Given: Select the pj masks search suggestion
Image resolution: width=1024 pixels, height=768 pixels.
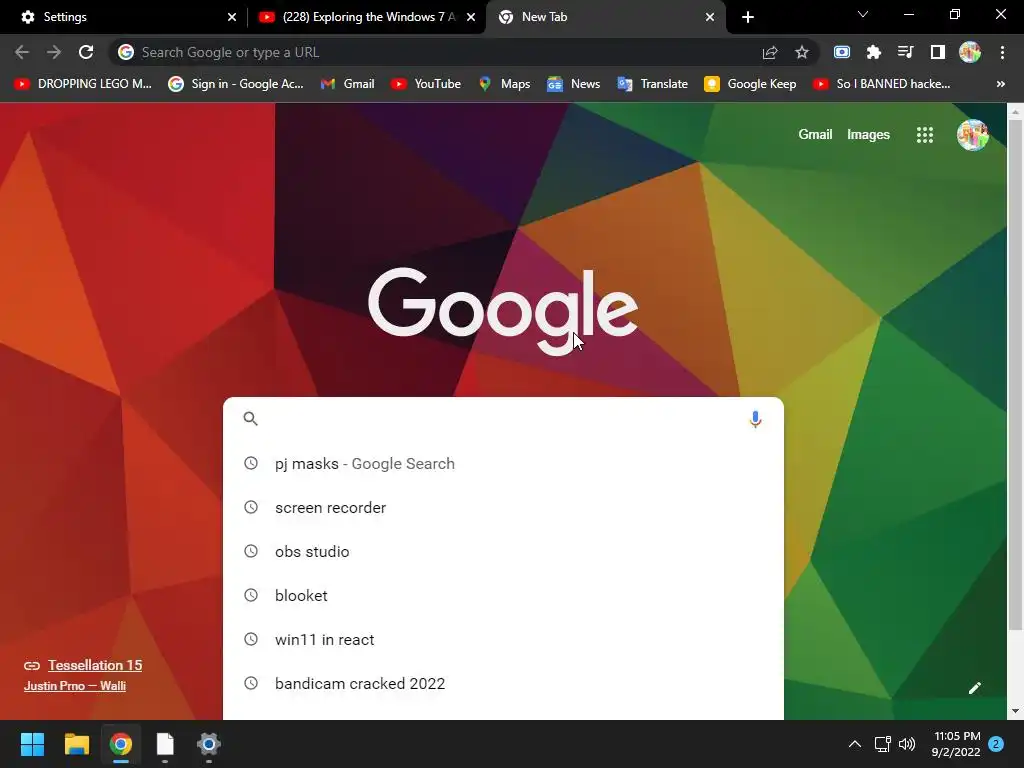Looking at the screenshot, I should tap(503, 464).
